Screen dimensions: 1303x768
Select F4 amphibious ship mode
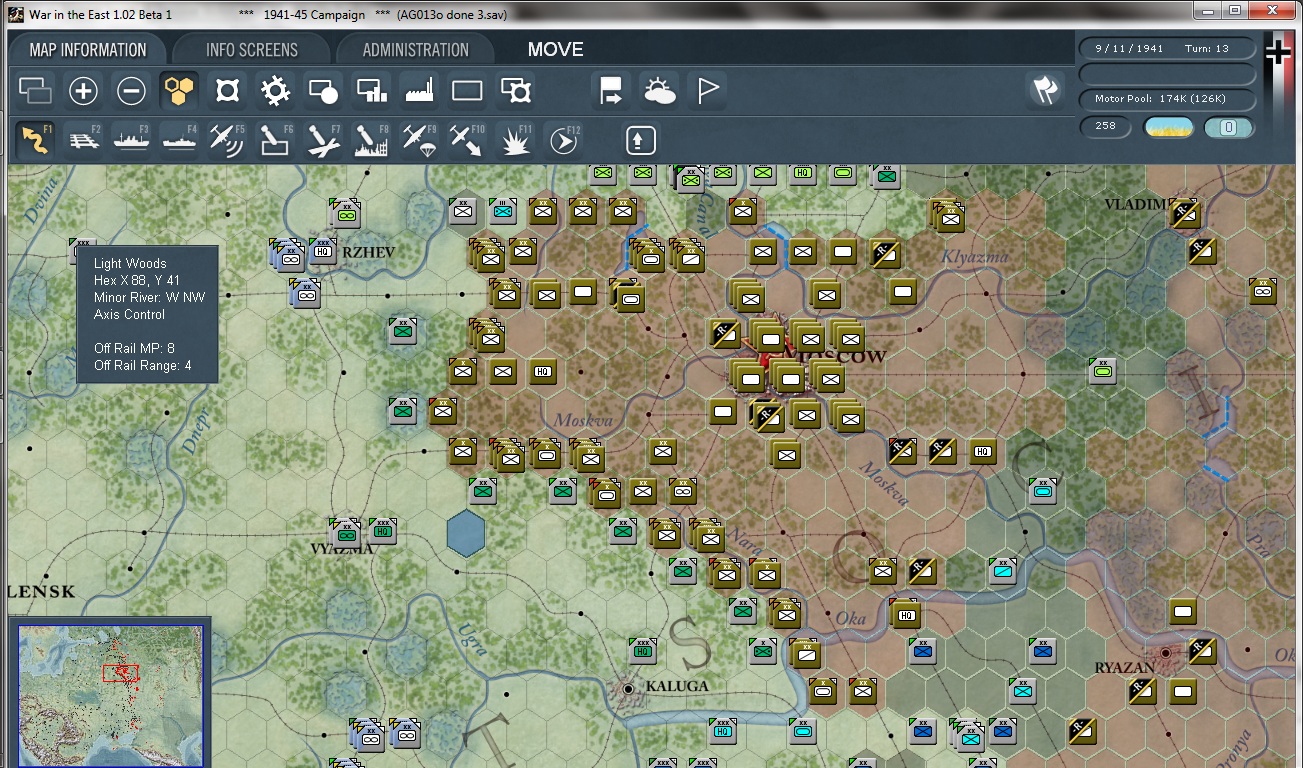point(180,140)
